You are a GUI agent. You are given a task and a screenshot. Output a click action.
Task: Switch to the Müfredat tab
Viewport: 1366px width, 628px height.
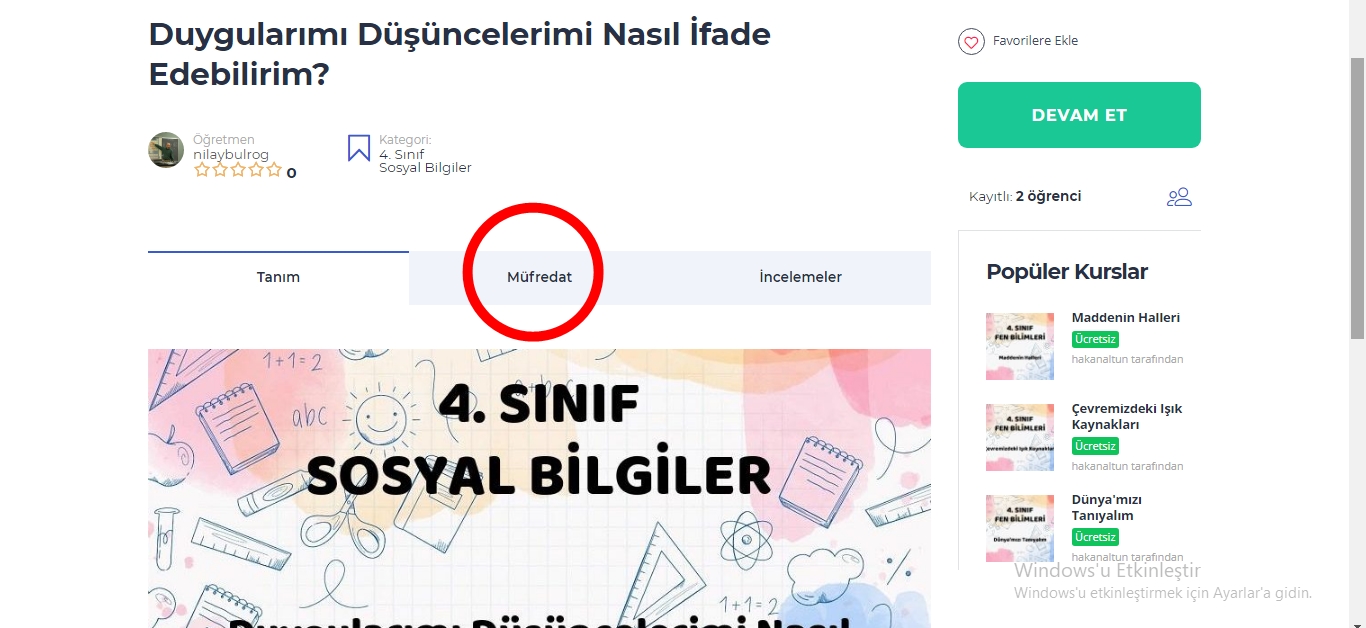click(540, 277)
